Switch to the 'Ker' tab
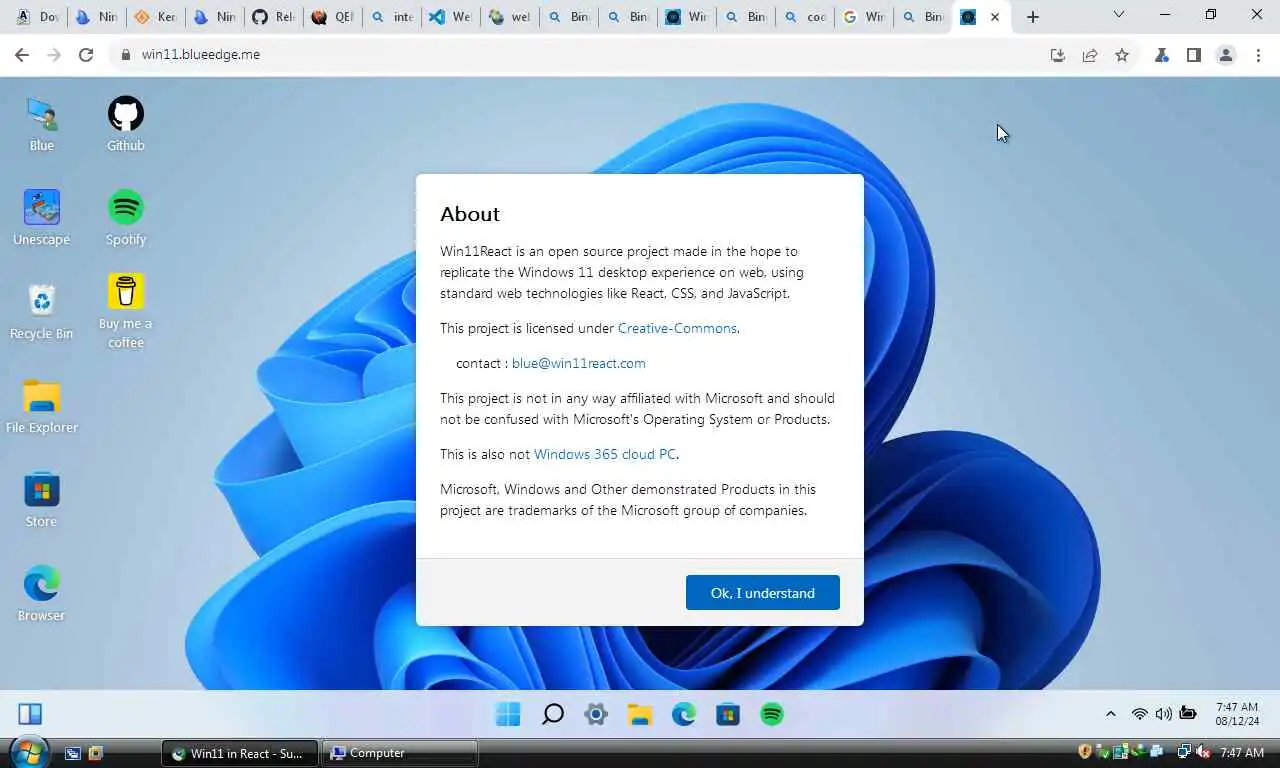Image resolution: width=1280 pixels, height=768 pixels. click(x=155, y=17)
